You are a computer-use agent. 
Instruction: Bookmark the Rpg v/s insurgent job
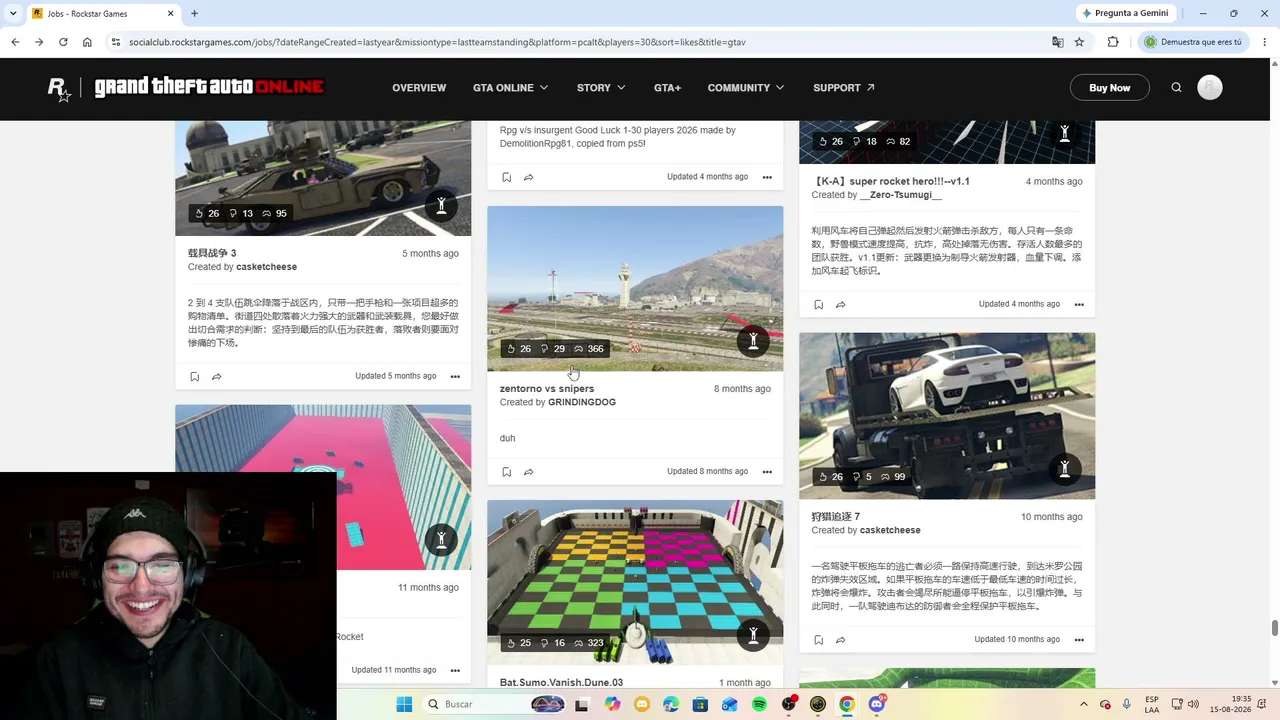(506, 178)
